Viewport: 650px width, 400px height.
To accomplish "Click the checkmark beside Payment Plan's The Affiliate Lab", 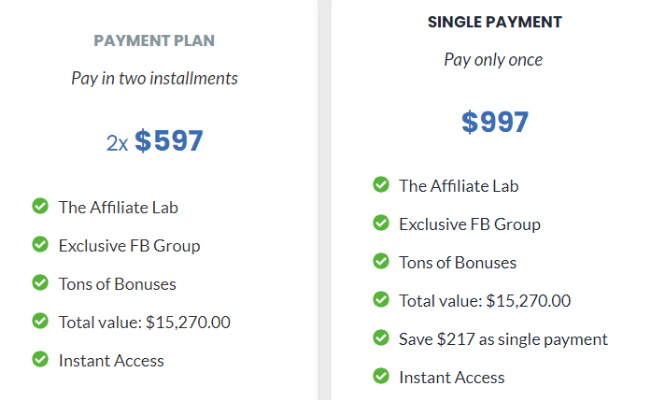I will click(x=40, y=206).
